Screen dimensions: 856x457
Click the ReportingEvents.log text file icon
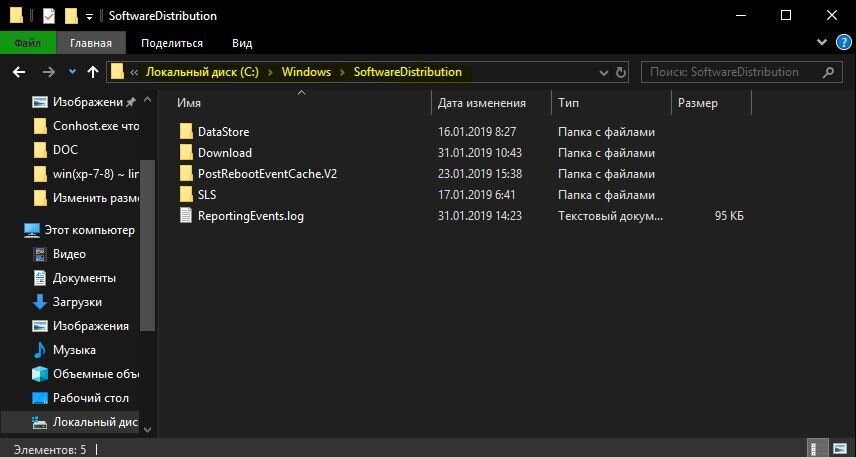pyautogui.click(x=186, y=216)
